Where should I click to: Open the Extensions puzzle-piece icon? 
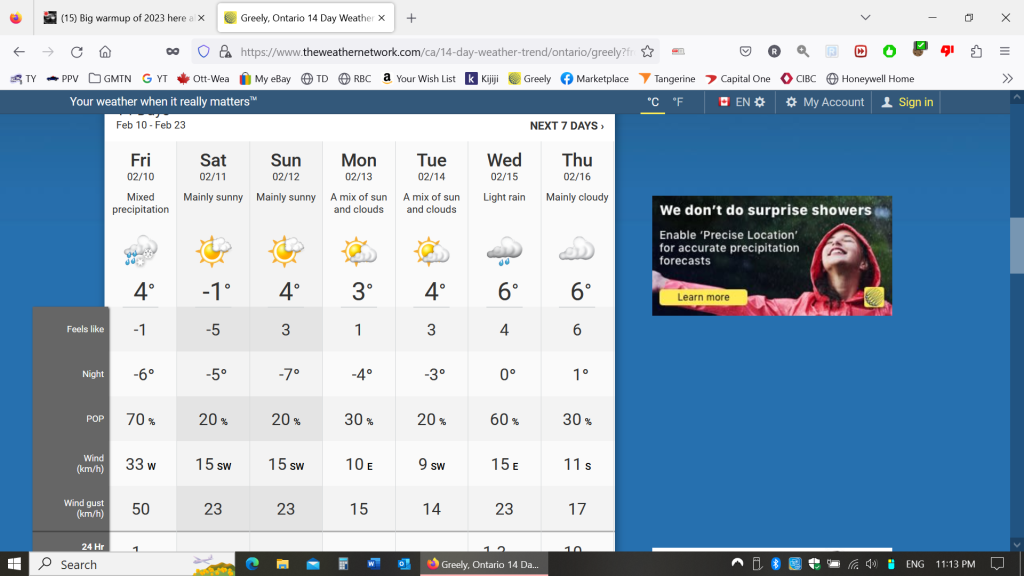(976, 52)
